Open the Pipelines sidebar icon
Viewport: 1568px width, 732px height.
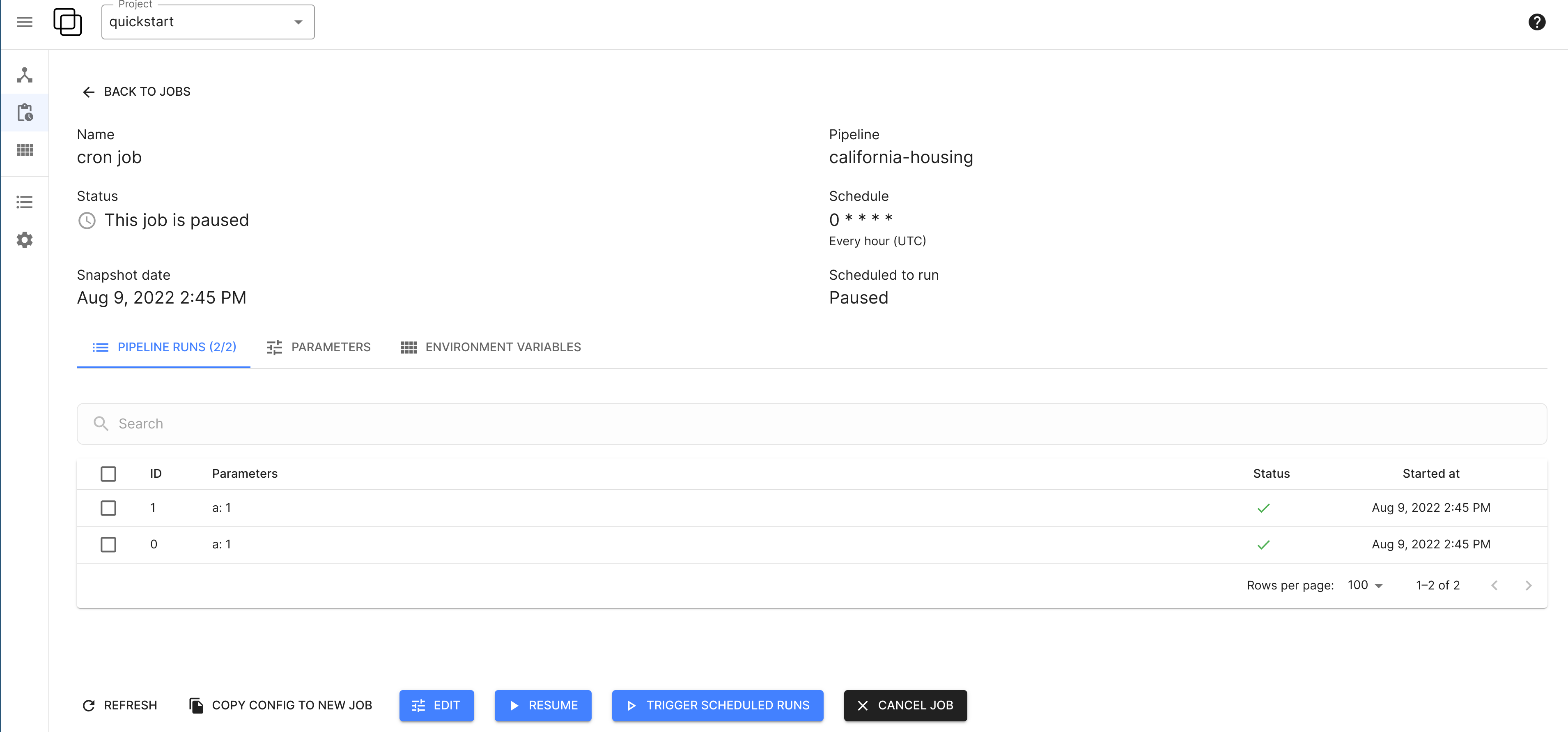[24, 75]
